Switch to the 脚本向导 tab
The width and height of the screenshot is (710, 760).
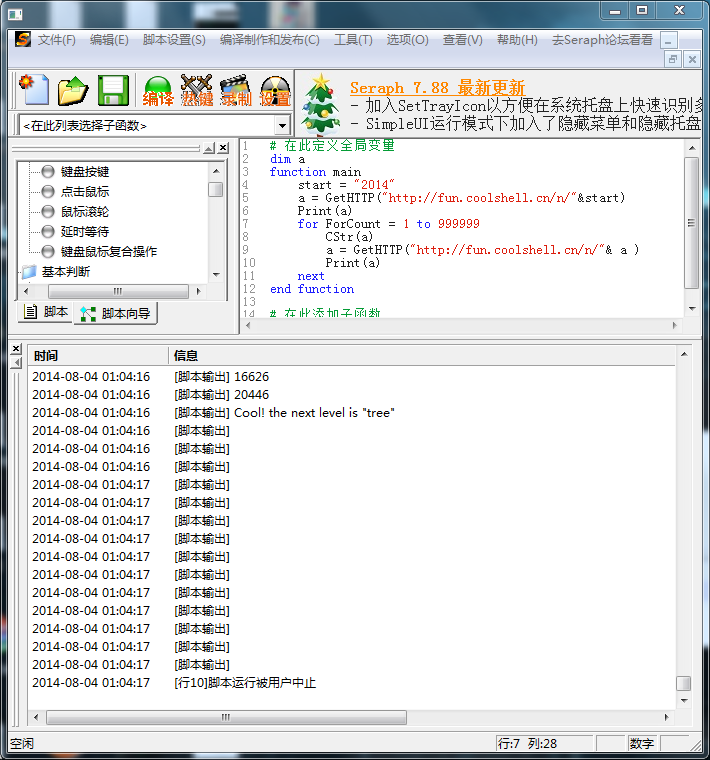(115, 314)
